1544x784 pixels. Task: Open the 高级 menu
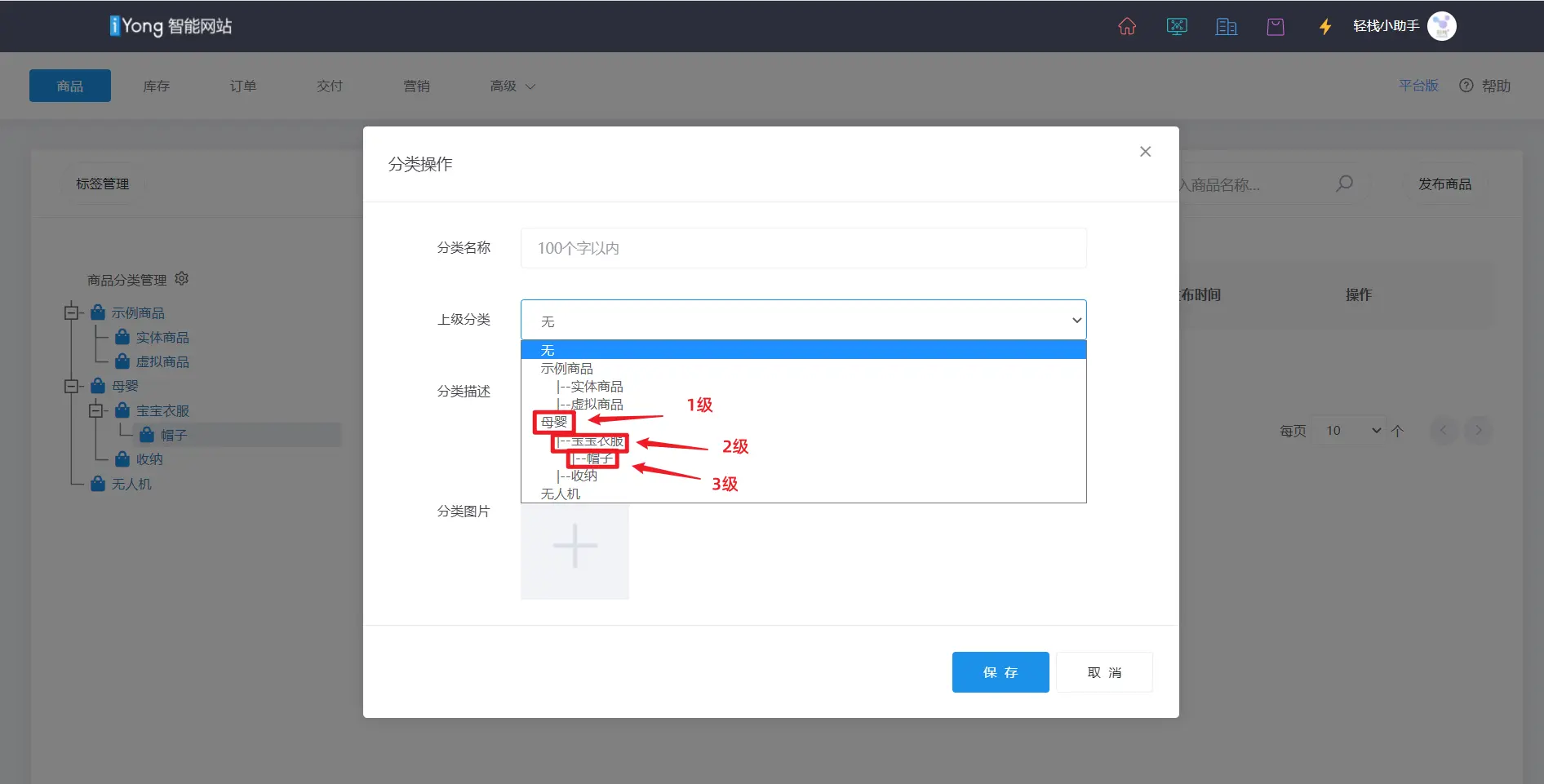point(512,86)
